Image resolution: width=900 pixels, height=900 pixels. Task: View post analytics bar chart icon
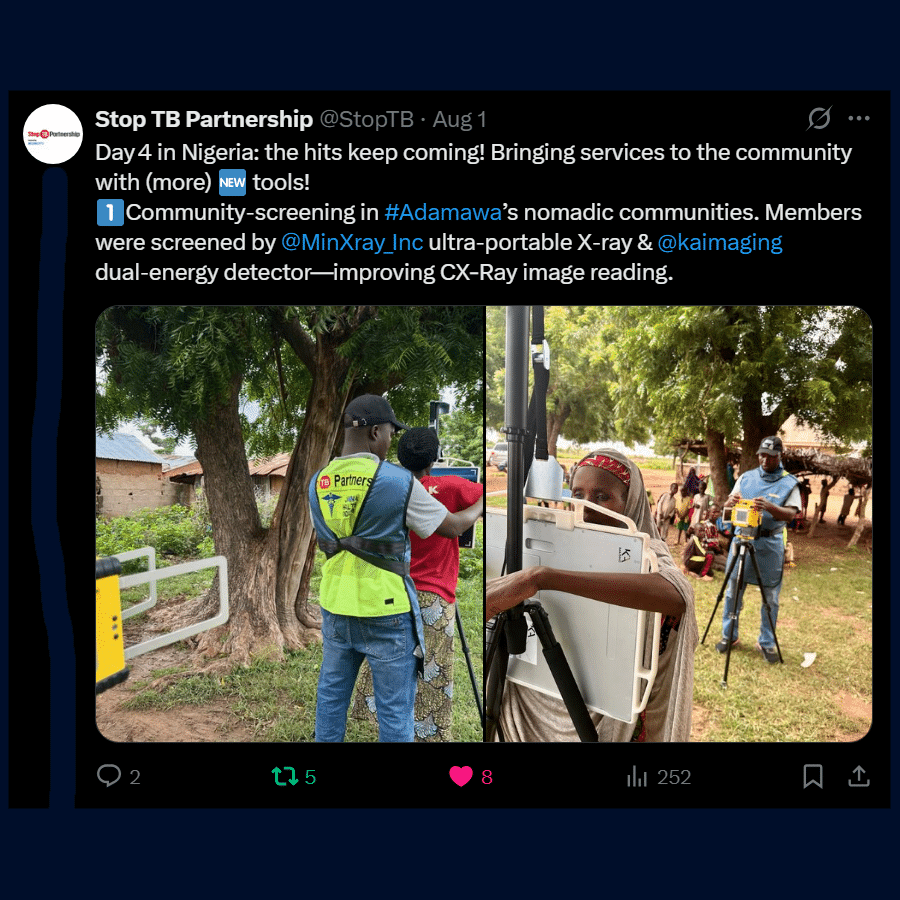637,776
